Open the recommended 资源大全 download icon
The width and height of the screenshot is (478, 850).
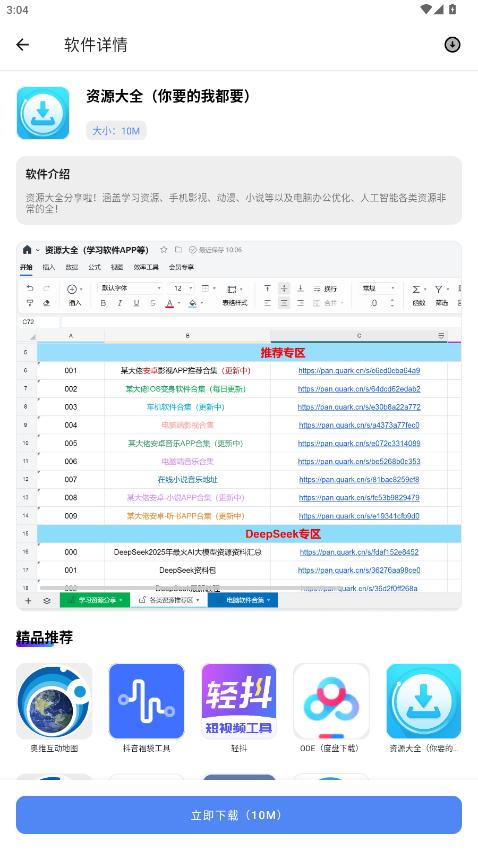(424, 701)
